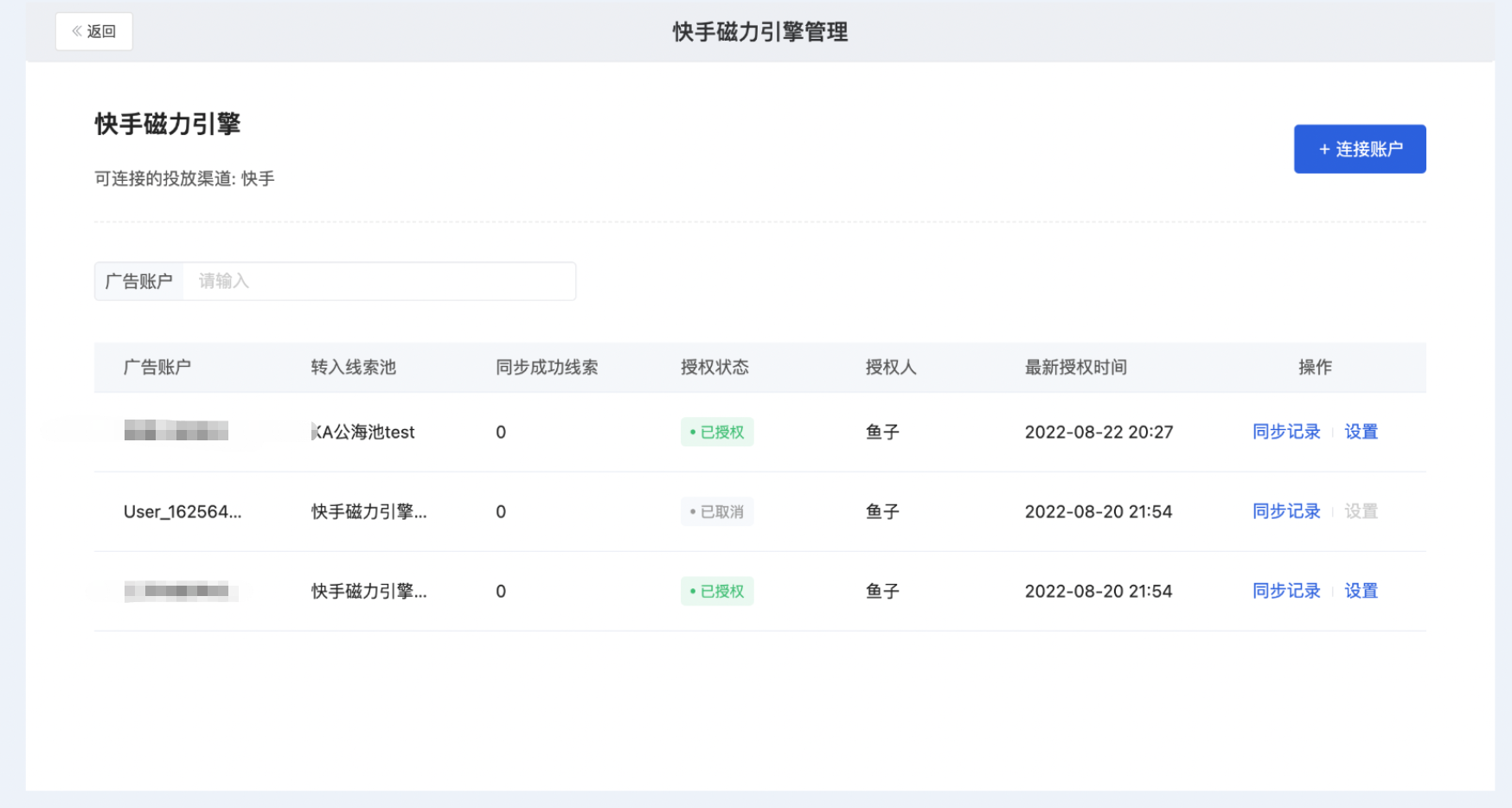Click the 同步成功线索 column header

[547, 367]
